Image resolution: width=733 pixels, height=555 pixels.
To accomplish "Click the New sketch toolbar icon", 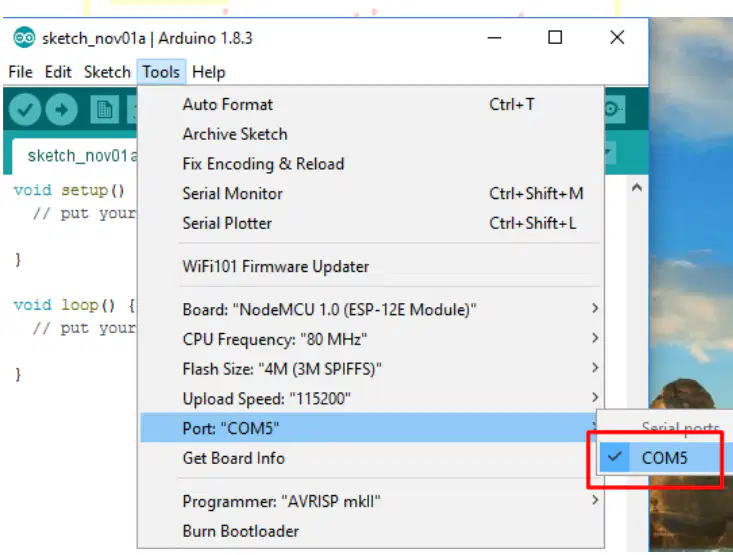I will (x=104, y=109).
